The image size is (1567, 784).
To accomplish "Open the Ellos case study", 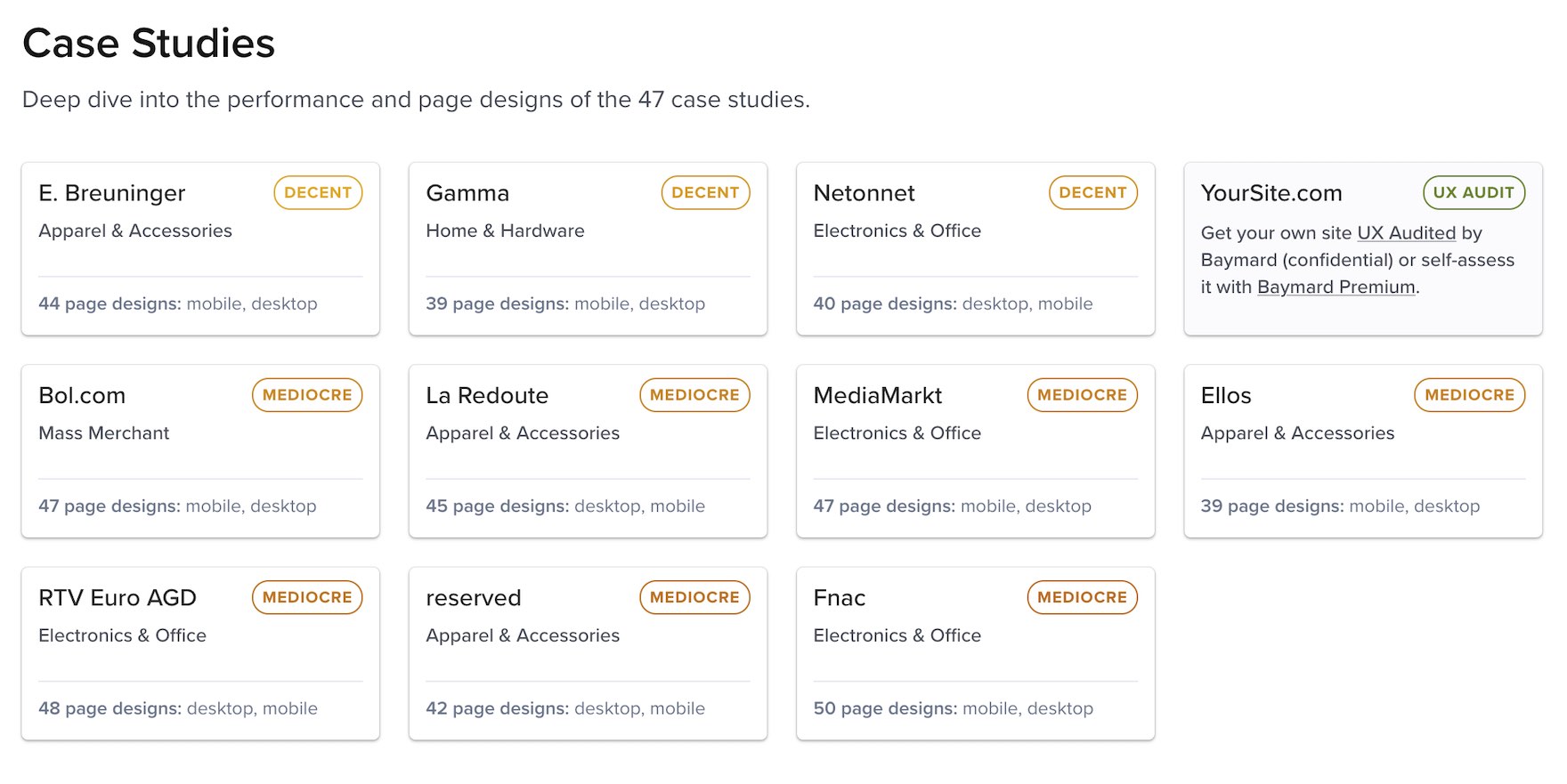I will (x=1226, y=396).
